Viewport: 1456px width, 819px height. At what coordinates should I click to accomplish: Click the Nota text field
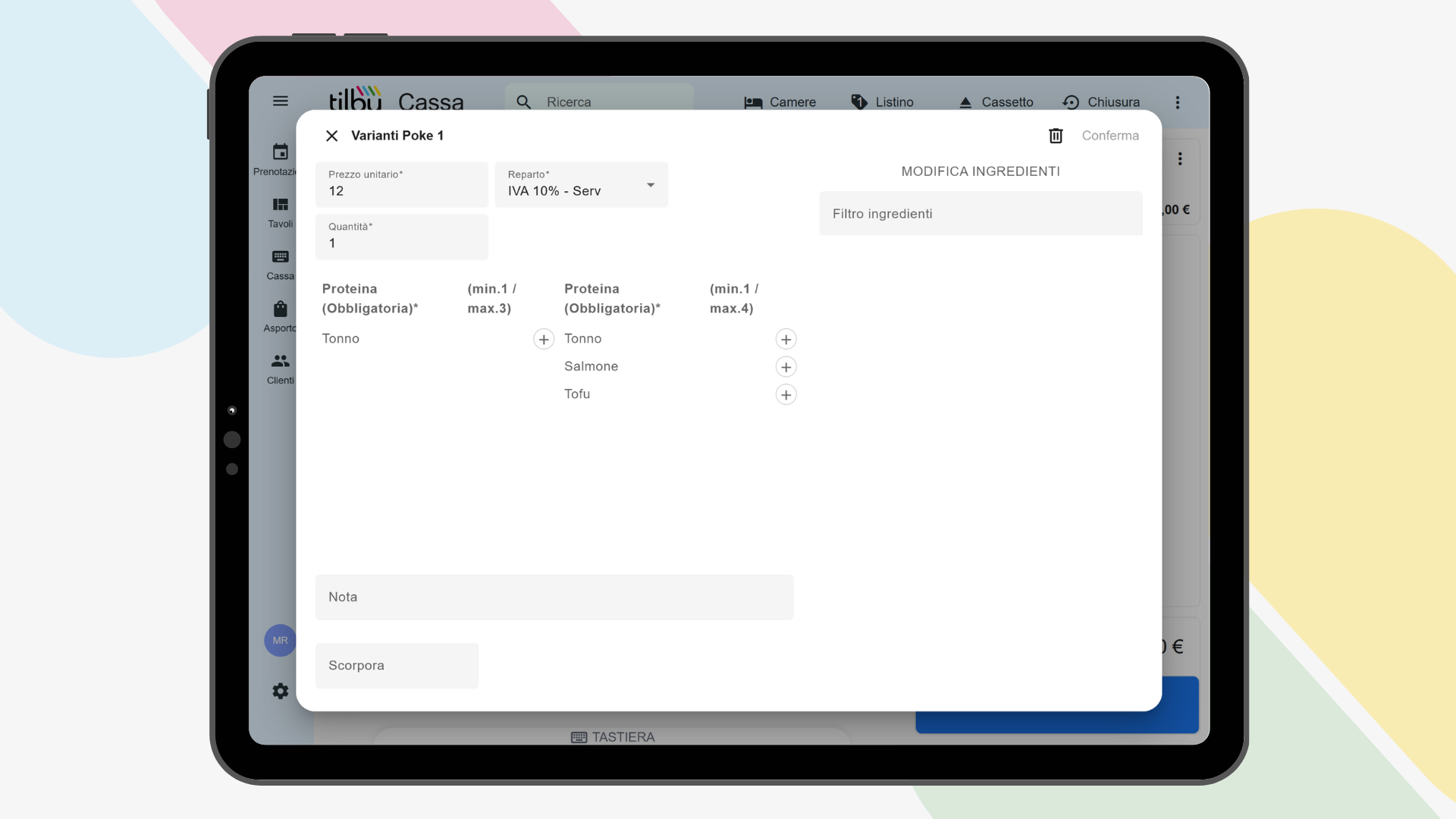coord(554,597)
